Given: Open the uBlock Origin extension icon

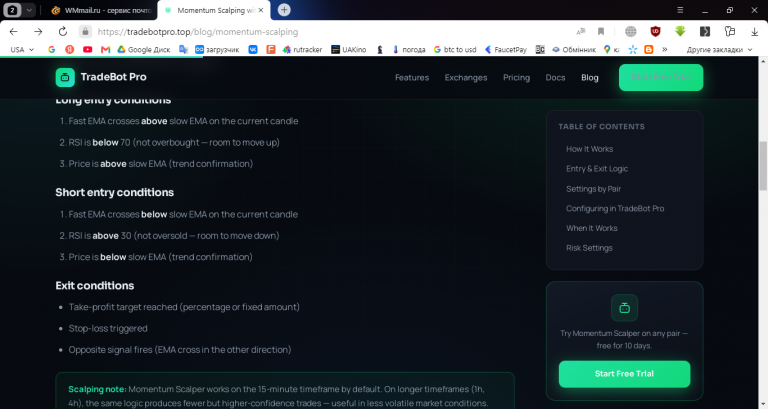Looking at the screenshot, I should coord(655,32).
